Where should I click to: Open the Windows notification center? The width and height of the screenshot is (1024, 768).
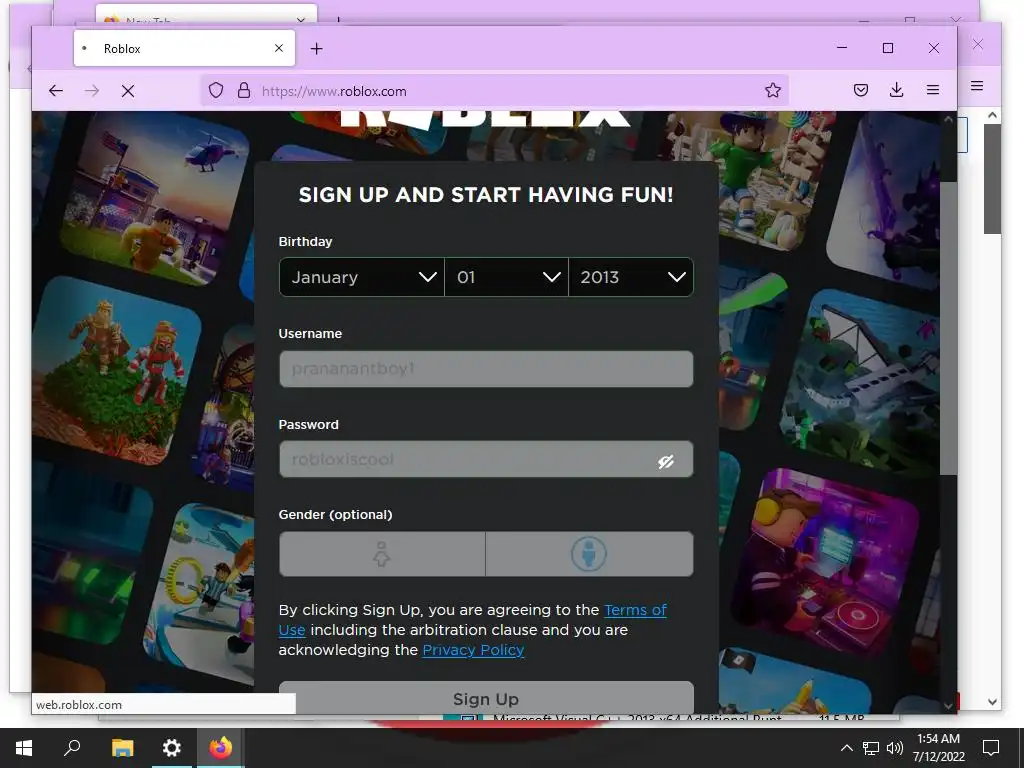(x=991, y=748)
